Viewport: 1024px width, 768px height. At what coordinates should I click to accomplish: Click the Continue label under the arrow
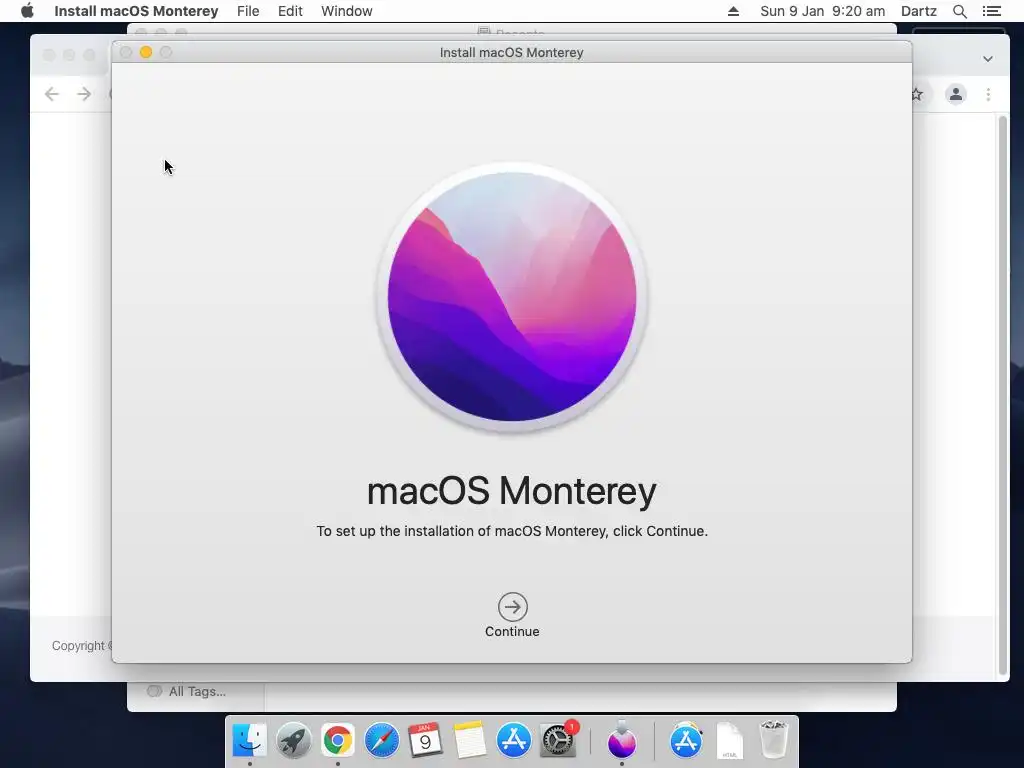(512, 632)
